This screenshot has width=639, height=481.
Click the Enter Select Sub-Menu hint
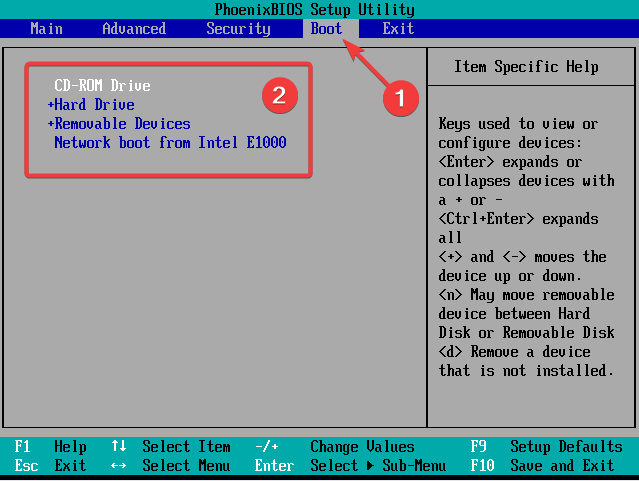(x=350, y=466)
